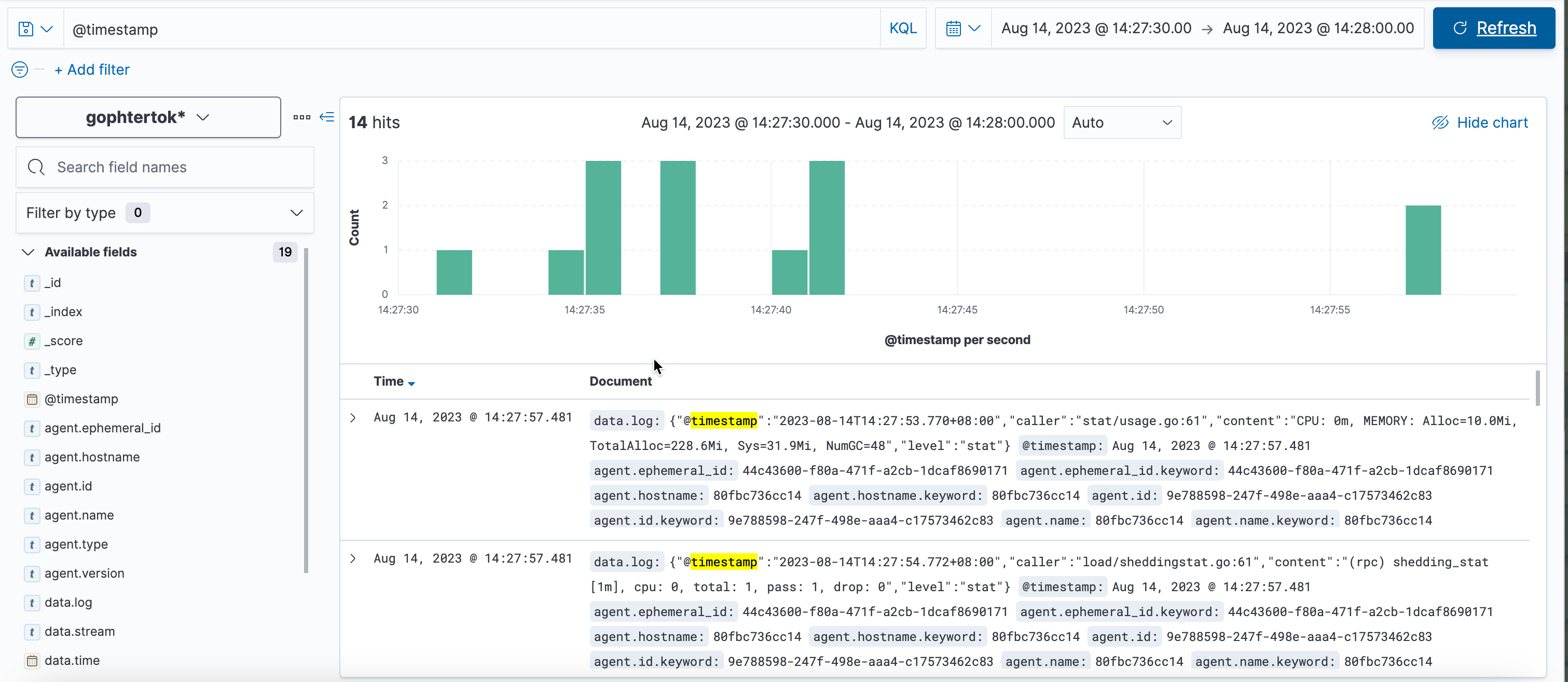Open the gophtertok* index pattern dropdown
The width and height of the screenshot is (1568, 682).
(148, 117)
